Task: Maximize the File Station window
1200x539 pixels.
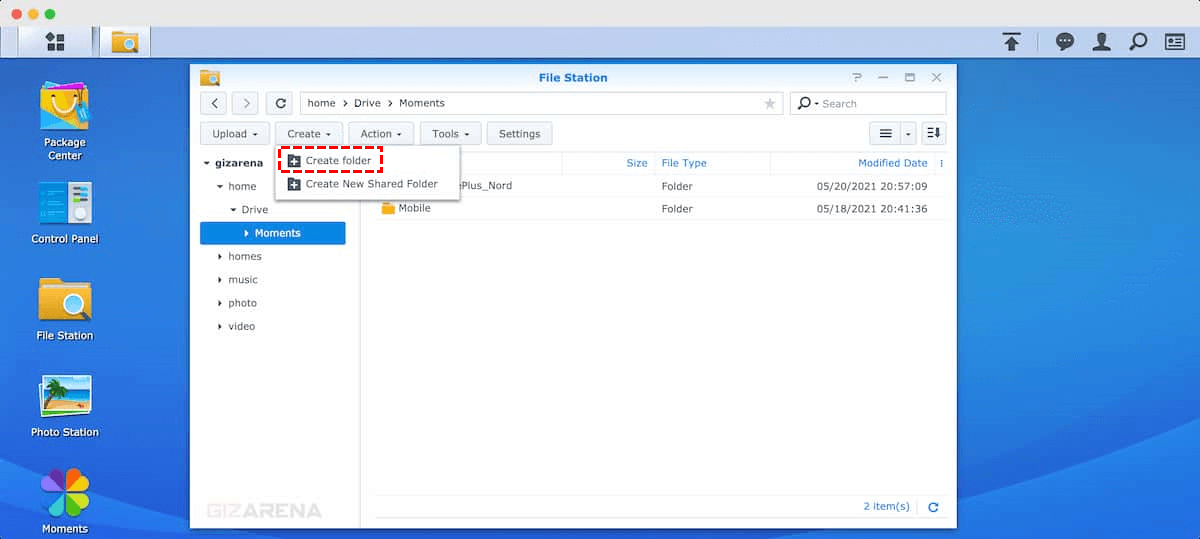Action: 910,77
